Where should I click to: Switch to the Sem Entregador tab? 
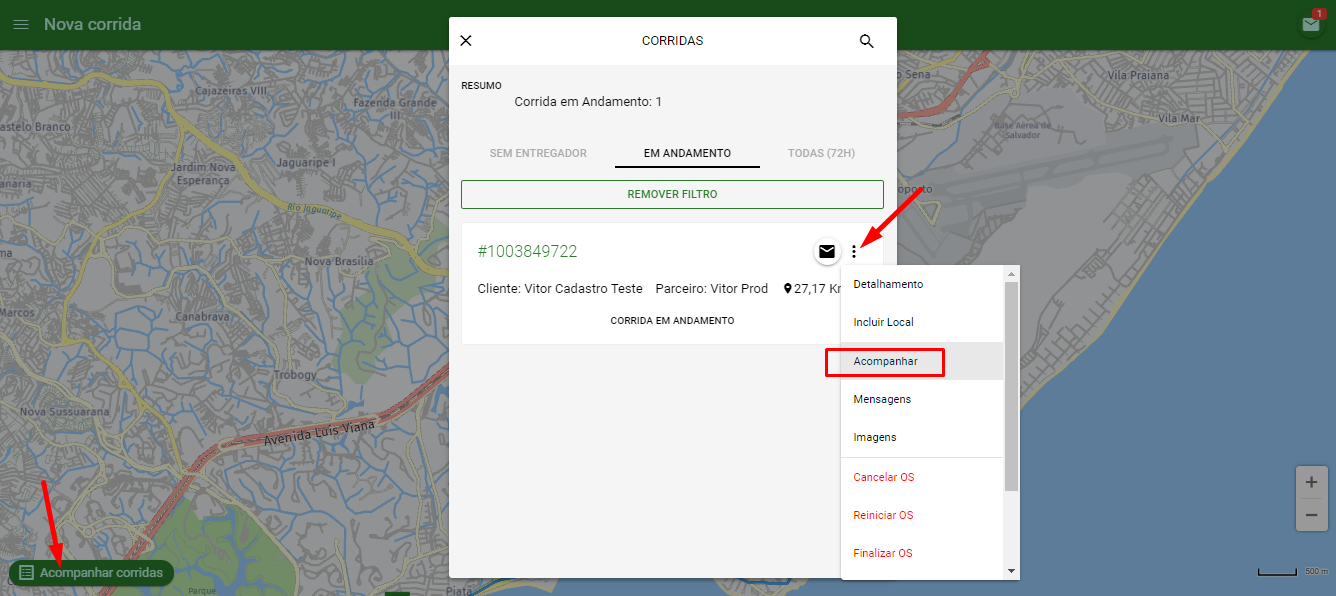(x=538, y=153)
